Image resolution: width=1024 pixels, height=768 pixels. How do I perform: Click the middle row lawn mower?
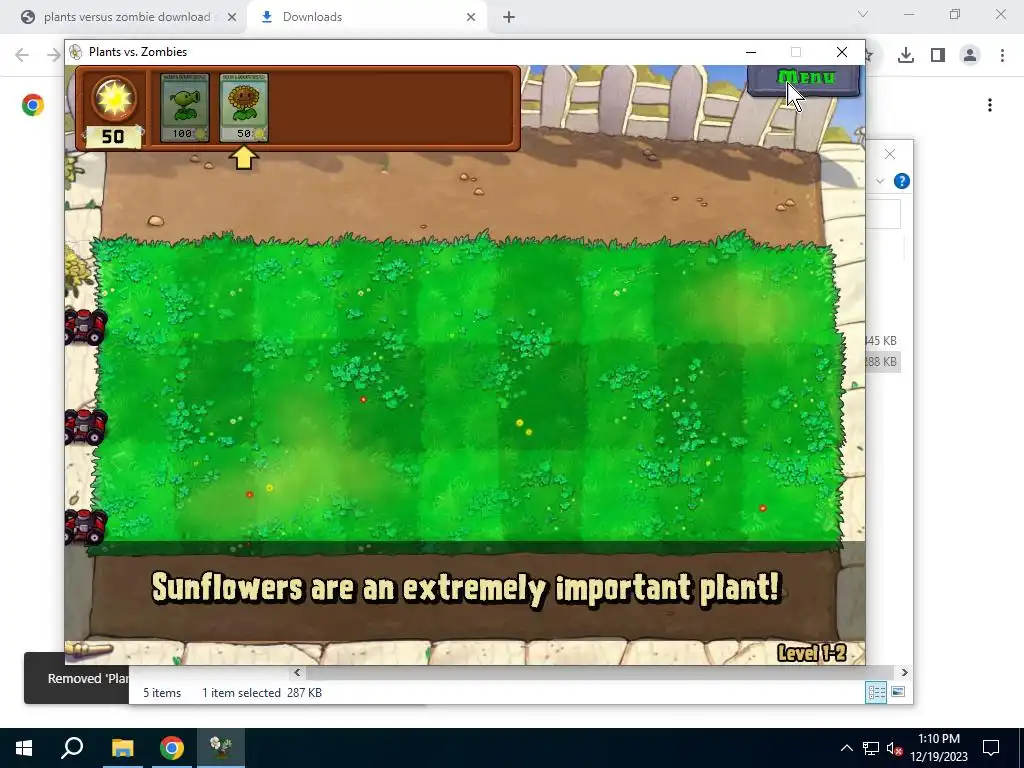click(86, 426)
